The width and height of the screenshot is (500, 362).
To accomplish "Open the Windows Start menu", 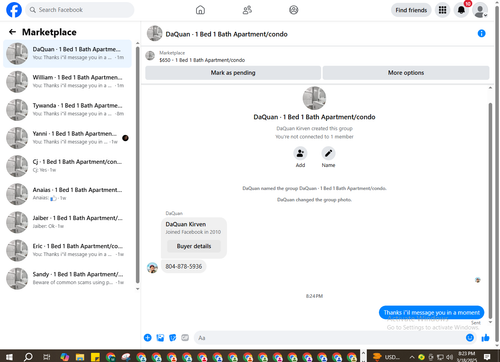I will click(x=9, y=357).
